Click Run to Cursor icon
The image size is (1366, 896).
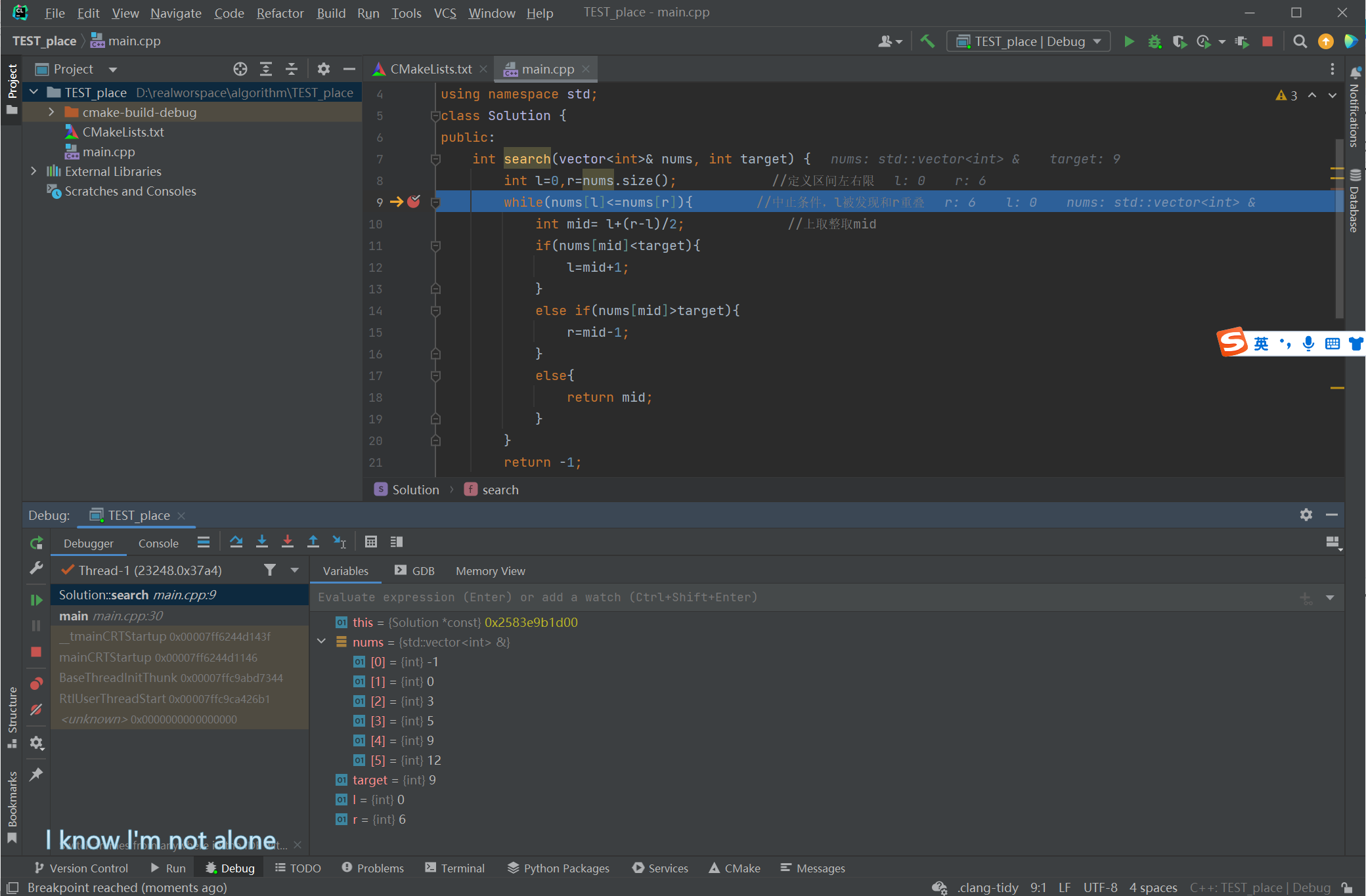tap(340, 542)
